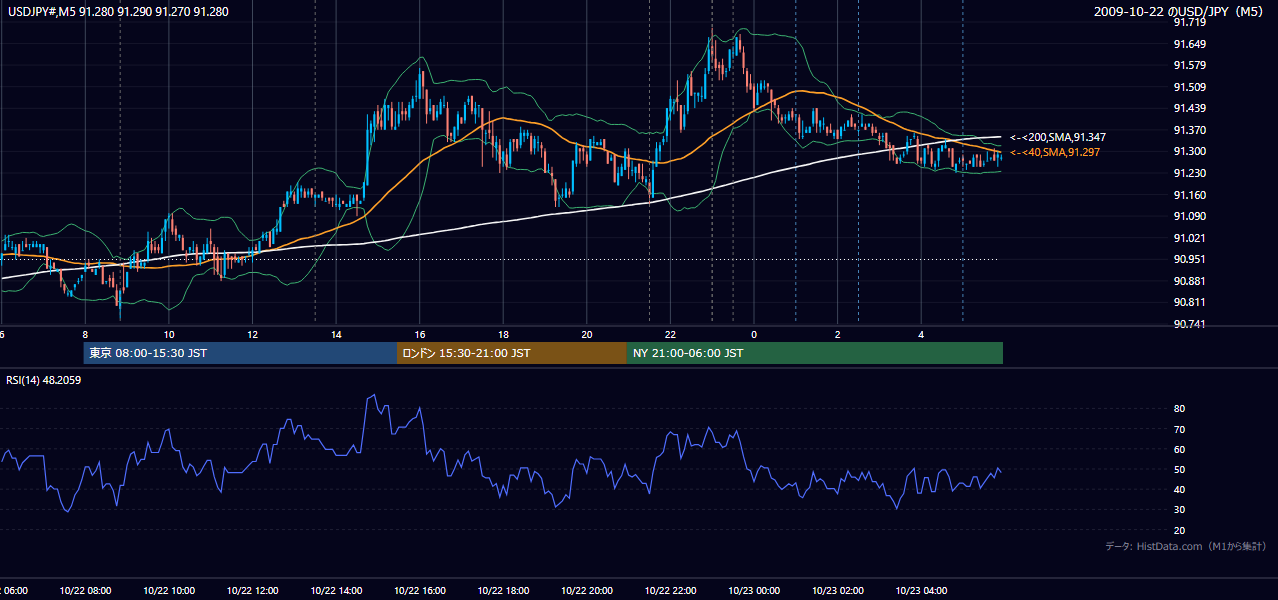Click hour label 8 under price chart

point(85,334)
